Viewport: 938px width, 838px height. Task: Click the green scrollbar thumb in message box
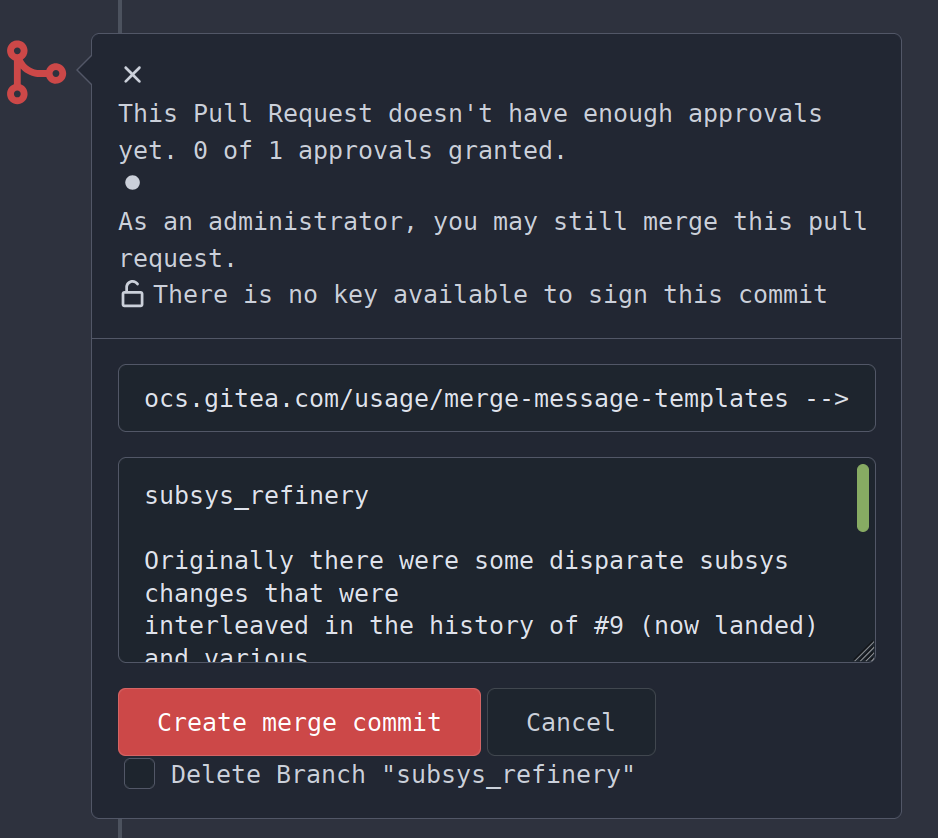pos(863,498)
